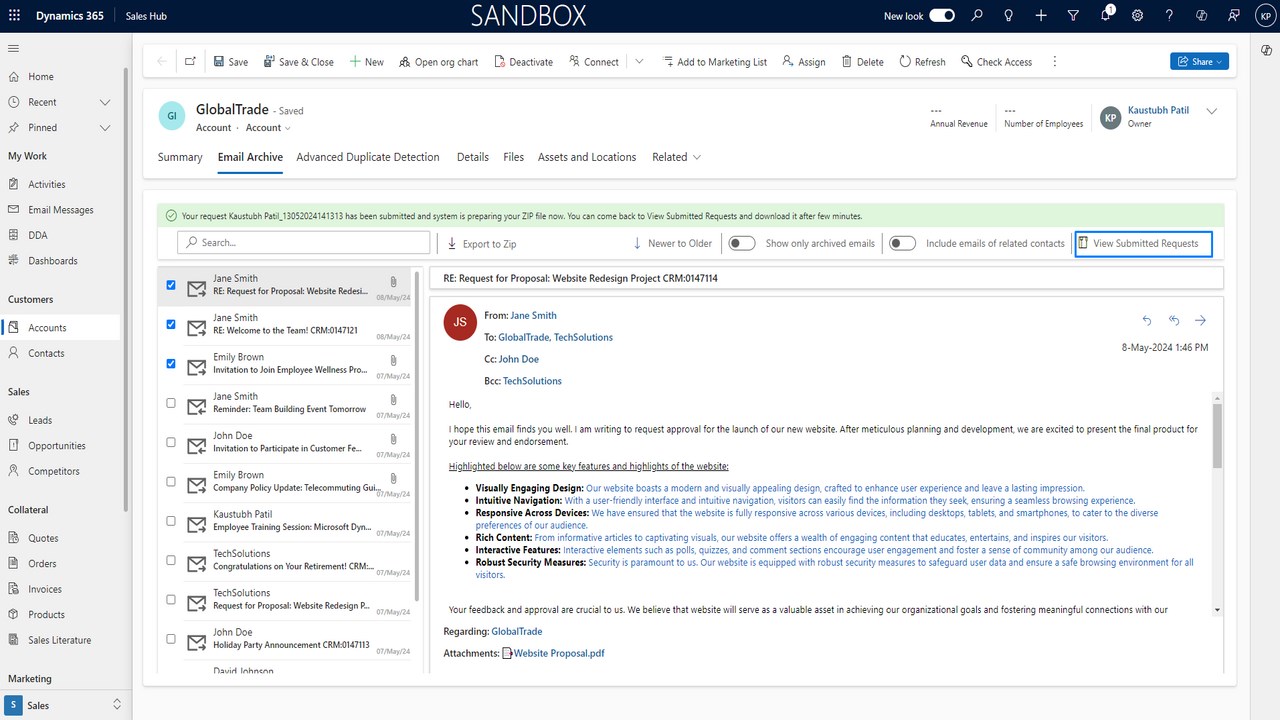This screenshot has height=720, width=1280.
Task: Open the help question mark icon
Action: coord(1169,16)
